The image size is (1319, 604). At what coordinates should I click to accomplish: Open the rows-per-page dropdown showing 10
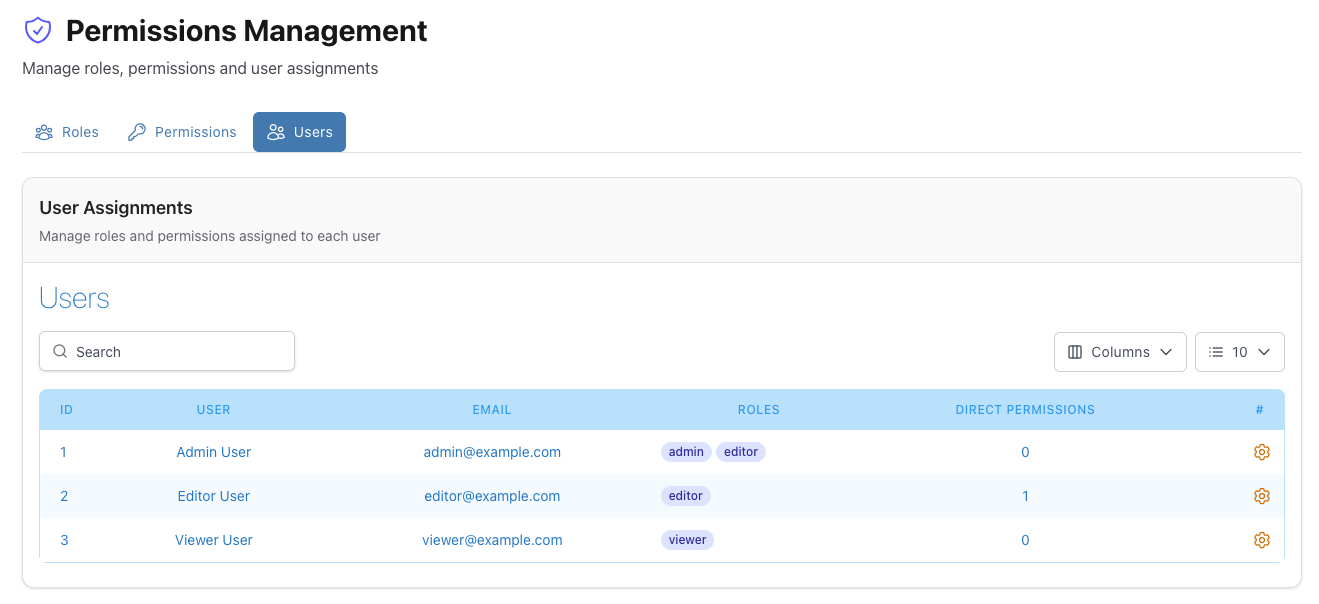click(x=1239, y=351)
